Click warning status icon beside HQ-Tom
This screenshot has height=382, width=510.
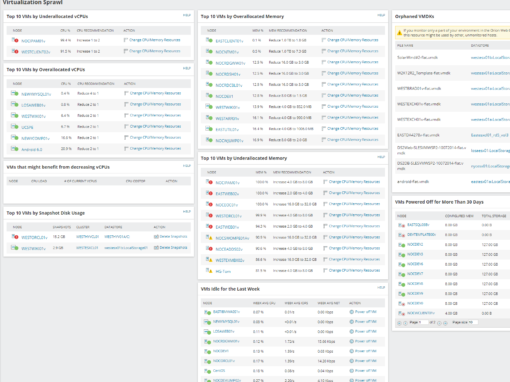point(209,271)
